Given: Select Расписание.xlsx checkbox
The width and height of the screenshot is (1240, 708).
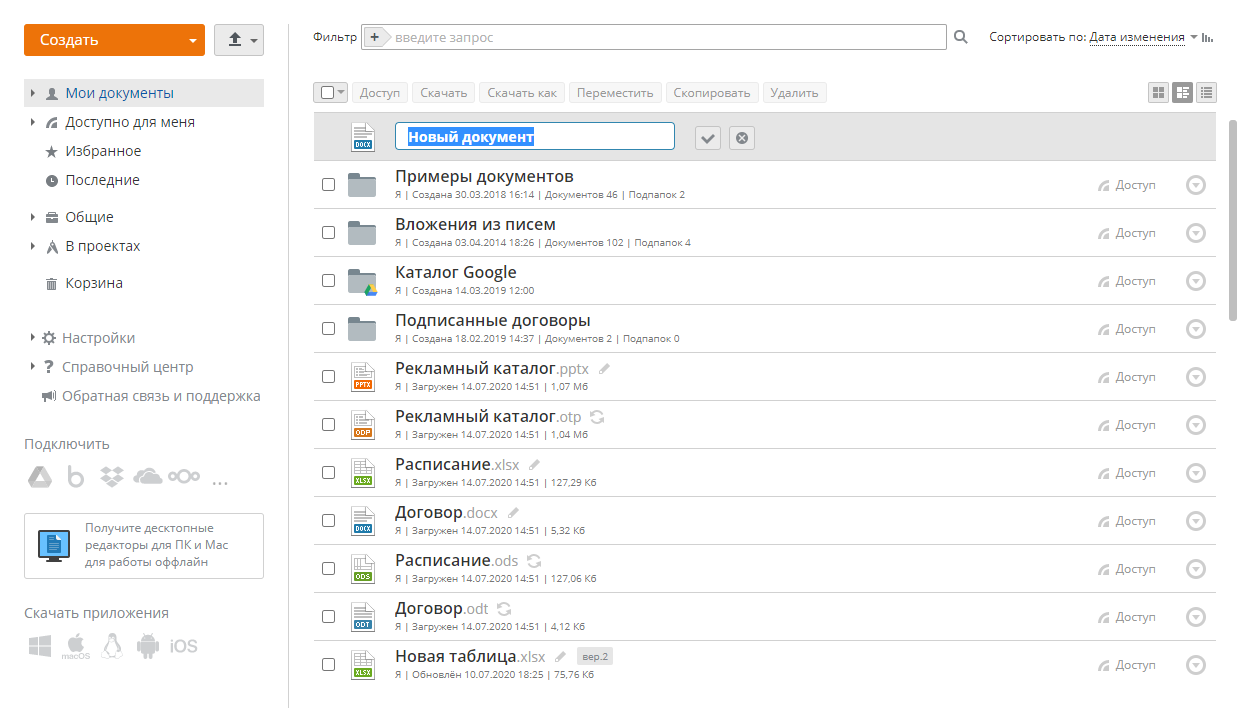Looking at the screenshot, I should tap(328, 473).
